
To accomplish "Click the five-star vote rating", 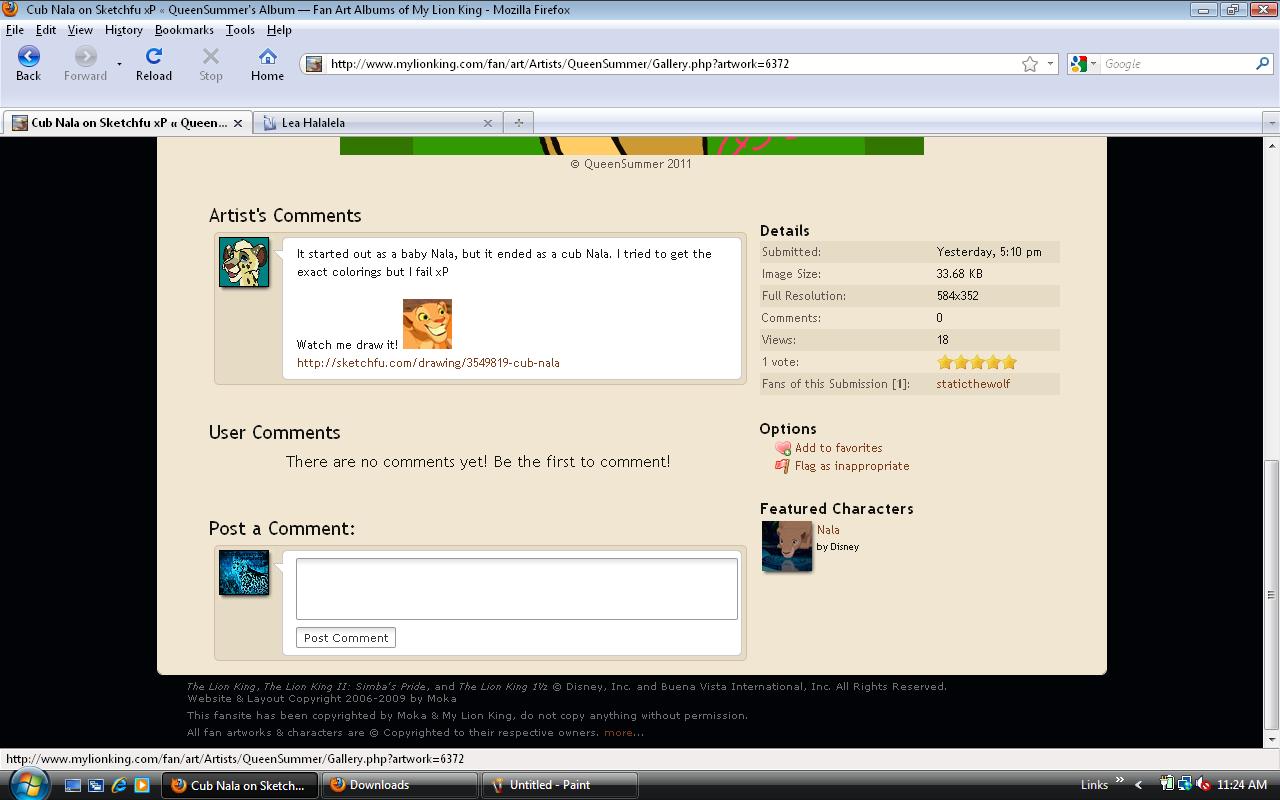I will click(x=976, y=362).
